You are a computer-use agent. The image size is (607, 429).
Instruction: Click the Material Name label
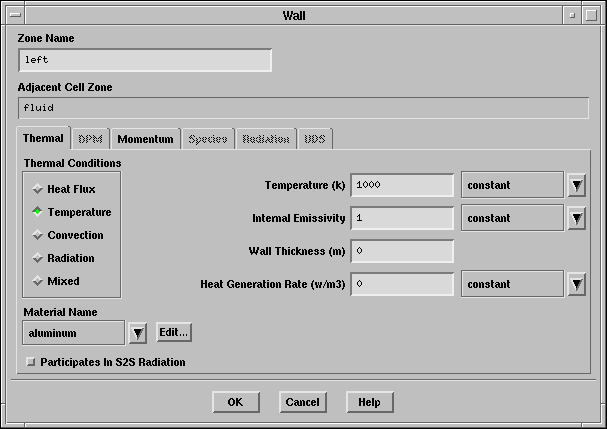click(x=60, y=312)
